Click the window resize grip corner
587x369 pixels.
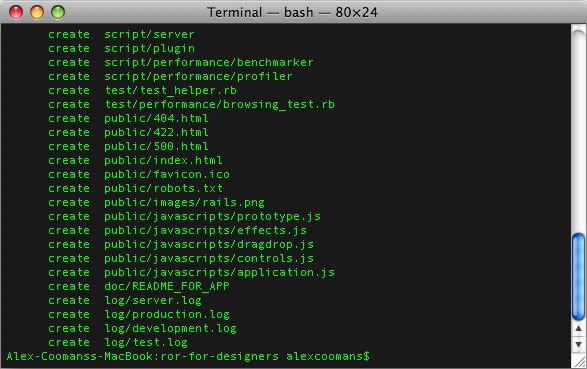pyautogui.click(x=579, y=361)
